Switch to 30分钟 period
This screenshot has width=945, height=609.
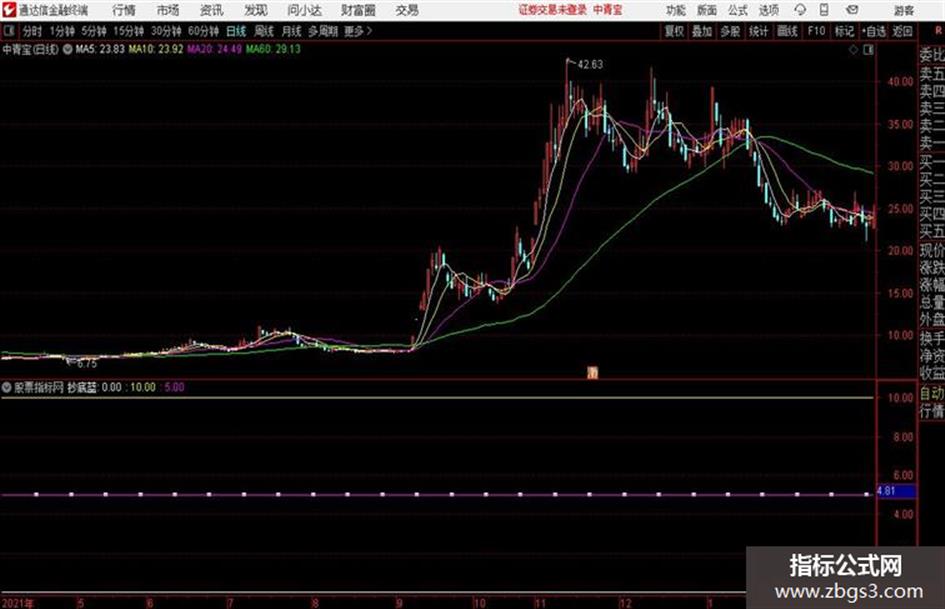[166, 31]
